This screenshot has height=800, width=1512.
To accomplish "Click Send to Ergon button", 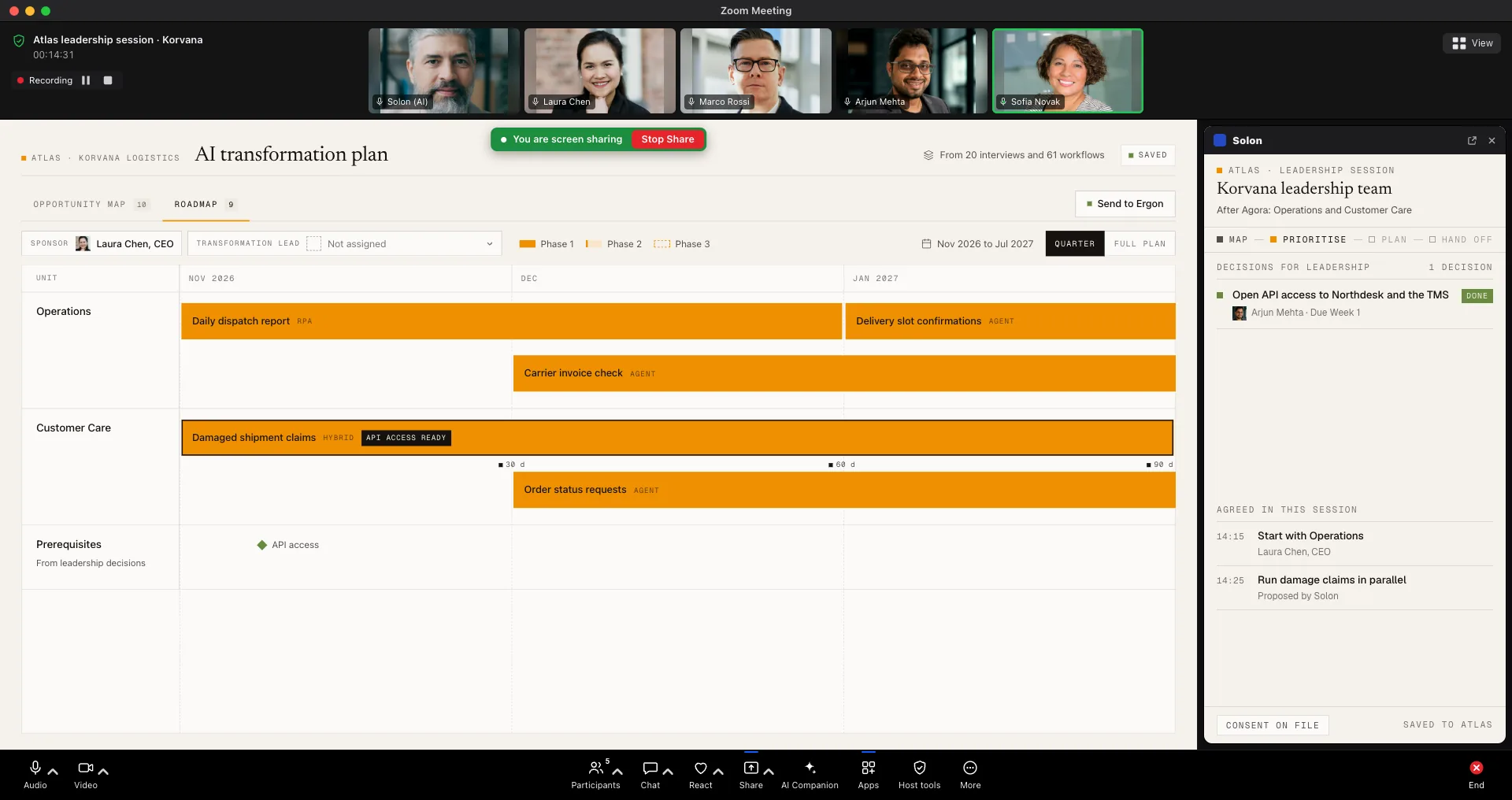I will point(1125,204).
